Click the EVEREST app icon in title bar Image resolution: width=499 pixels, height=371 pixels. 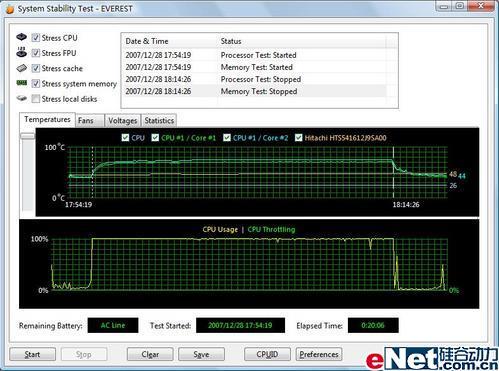[10, 9]
